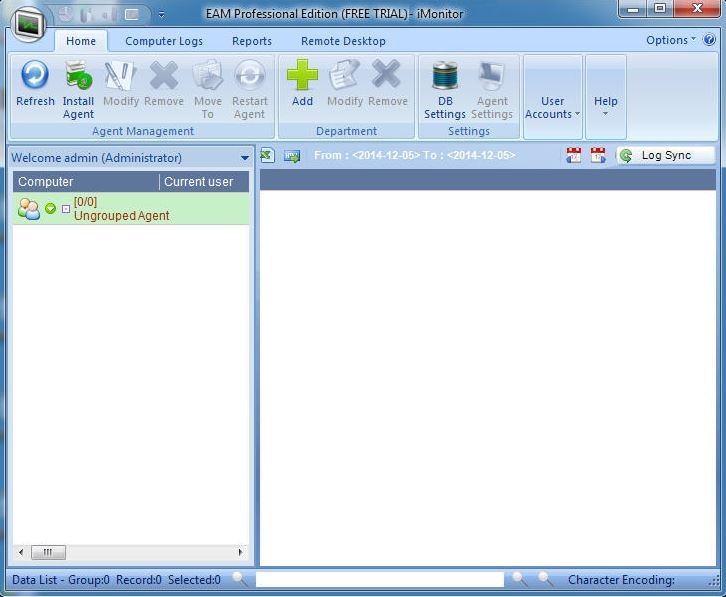This screenshot has height=597, width=726.
Task: Click Remove in Department group
Action: tap(388, 83)
